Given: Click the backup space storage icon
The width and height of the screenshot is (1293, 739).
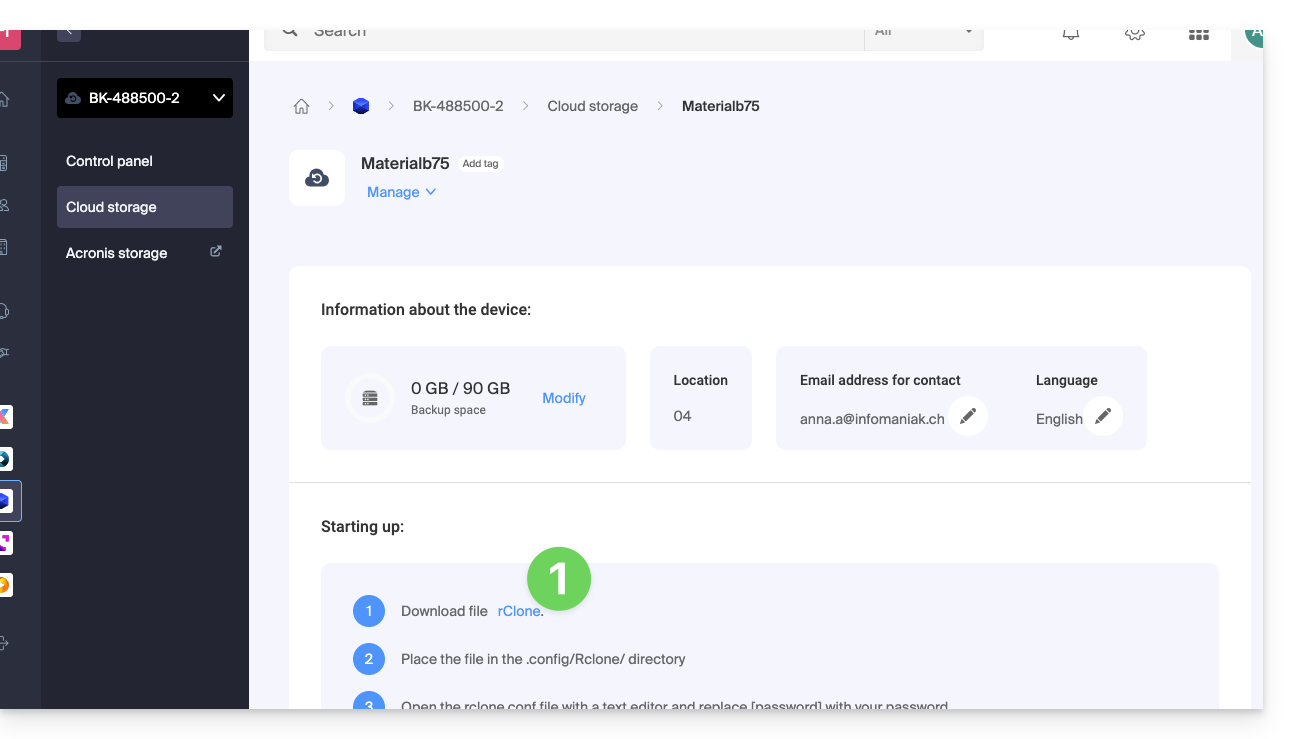Looking at the screenshot, I should [x=370, y=398].
